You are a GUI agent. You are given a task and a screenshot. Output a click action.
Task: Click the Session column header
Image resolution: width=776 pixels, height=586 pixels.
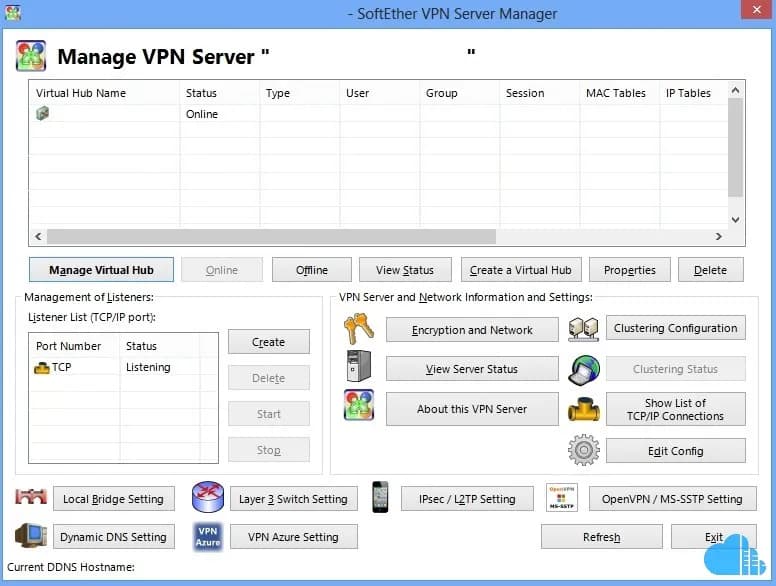pos(539,93)
